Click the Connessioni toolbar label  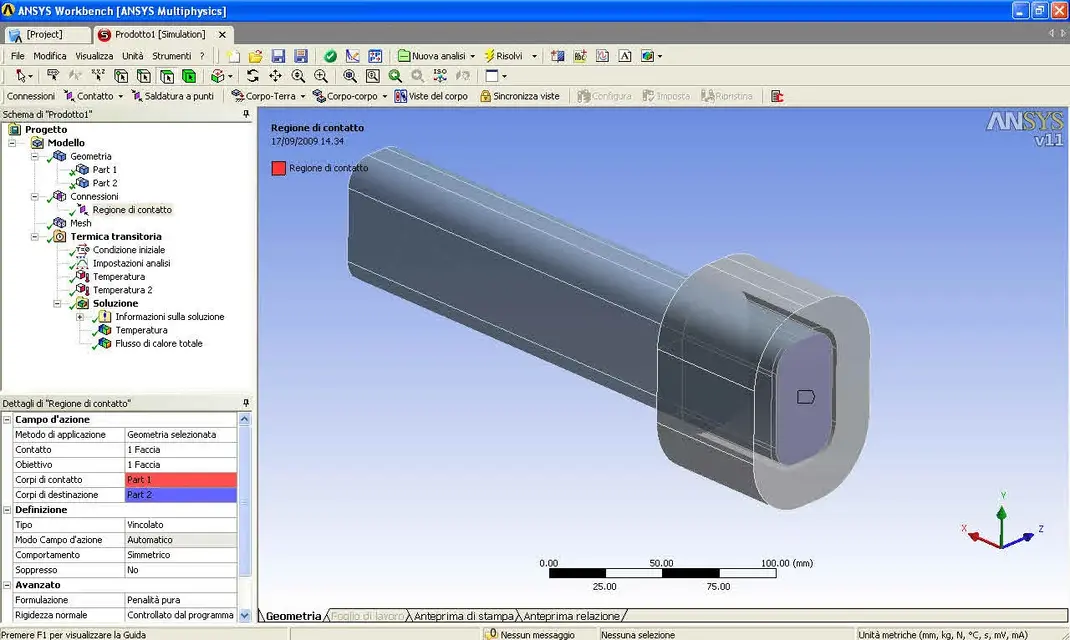31,96
